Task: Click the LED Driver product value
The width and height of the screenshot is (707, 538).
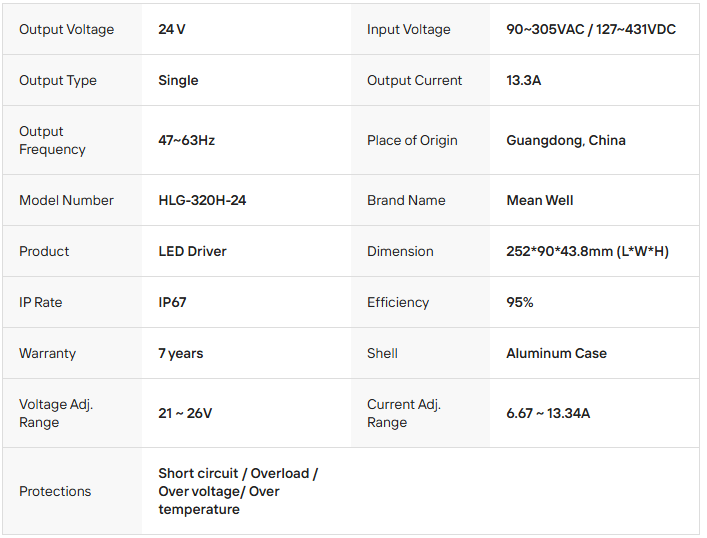Action: click(192, 251)
